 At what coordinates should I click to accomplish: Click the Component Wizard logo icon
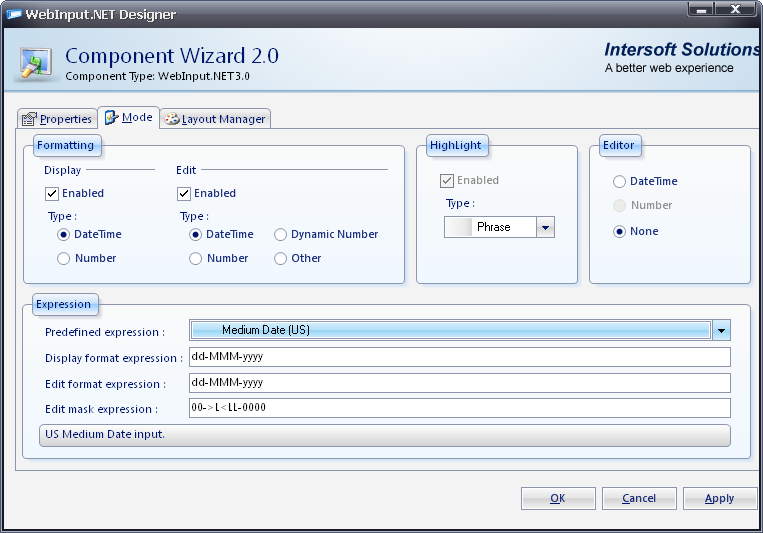click(x=36, y=62)
